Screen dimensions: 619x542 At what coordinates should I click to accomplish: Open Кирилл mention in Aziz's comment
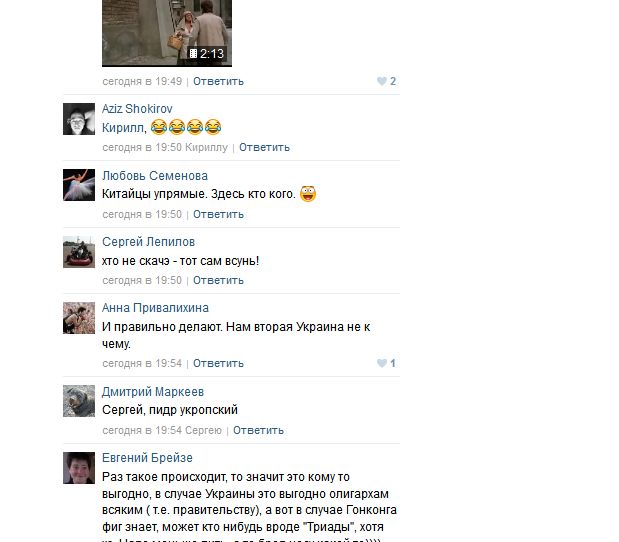tap(124, 128)
